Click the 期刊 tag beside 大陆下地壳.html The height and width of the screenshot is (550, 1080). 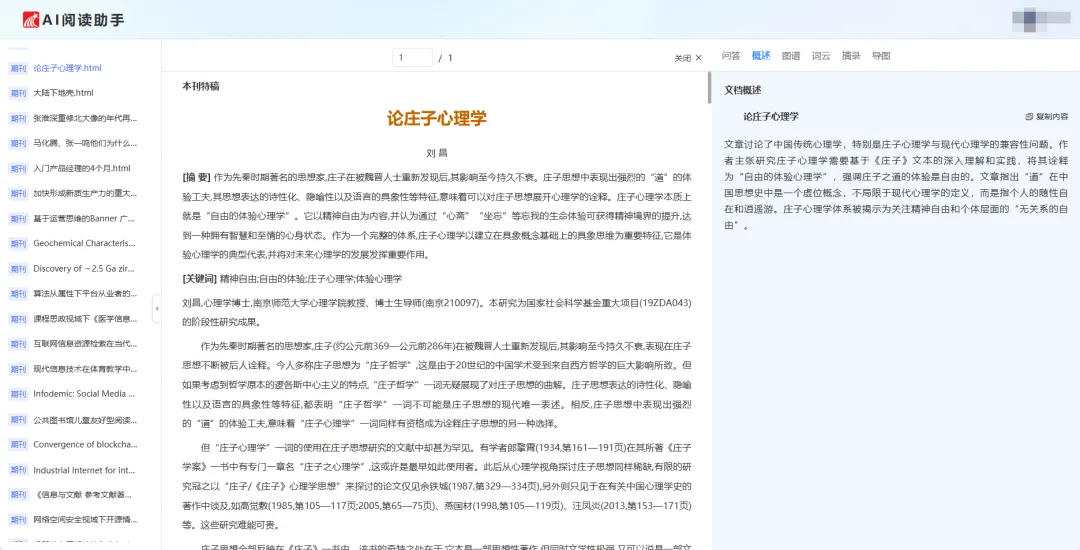(18, 93)
